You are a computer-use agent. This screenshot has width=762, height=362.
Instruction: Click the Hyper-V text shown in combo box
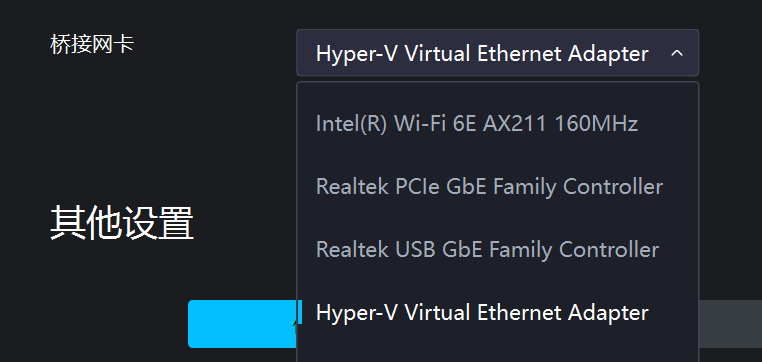357,54
